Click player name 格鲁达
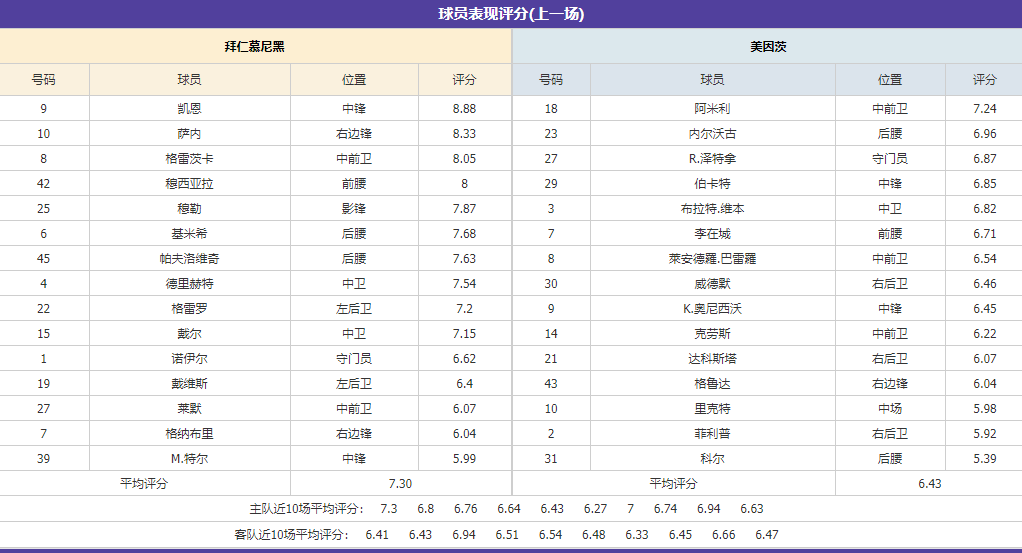Screen dimensions: 1022x553 pos(712,383)
